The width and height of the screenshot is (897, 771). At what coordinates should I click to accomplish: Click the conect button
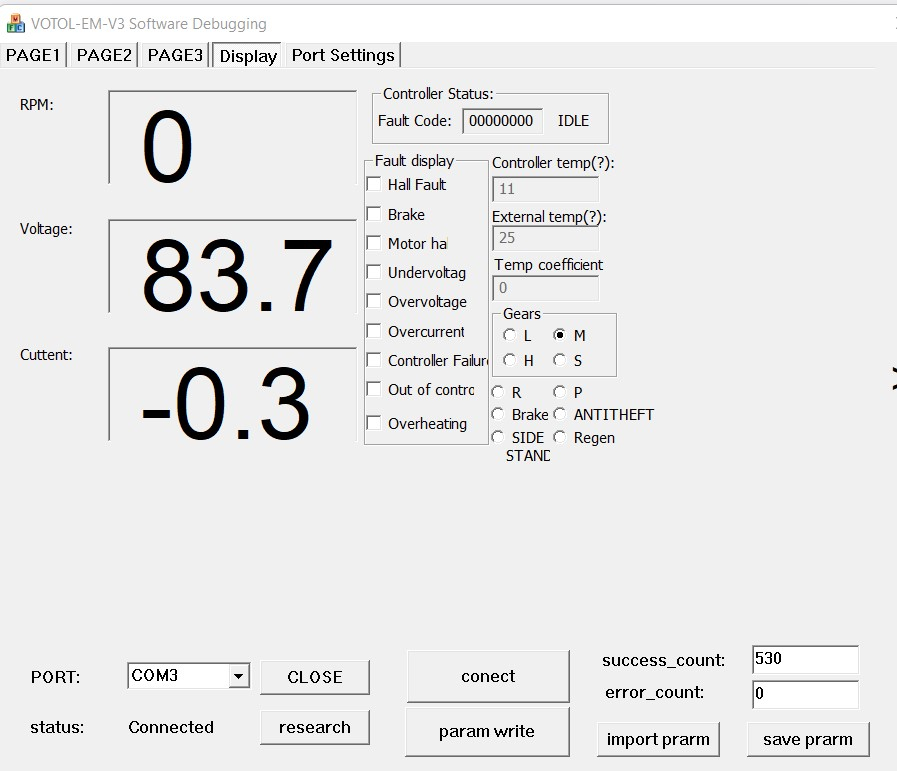point(488,676)
